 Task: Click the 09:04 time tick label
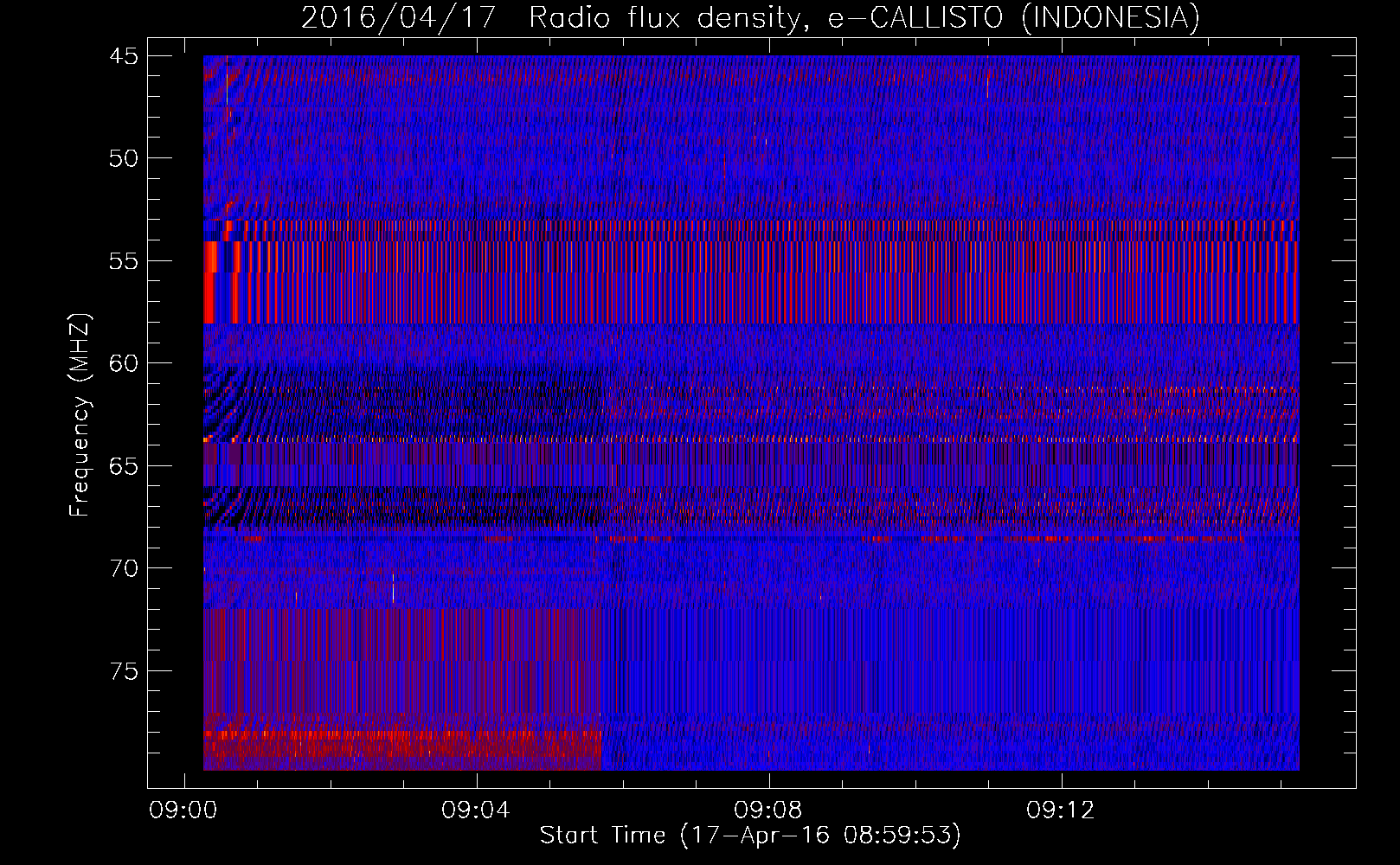point(476,811)
